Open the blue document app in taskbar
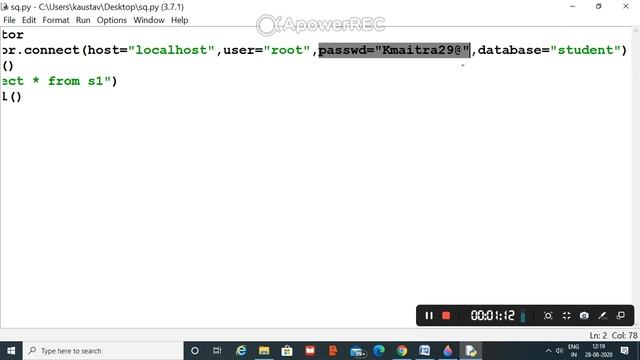Image resolution: width=640 pixels, height=360 pixels. coord(424,351)
